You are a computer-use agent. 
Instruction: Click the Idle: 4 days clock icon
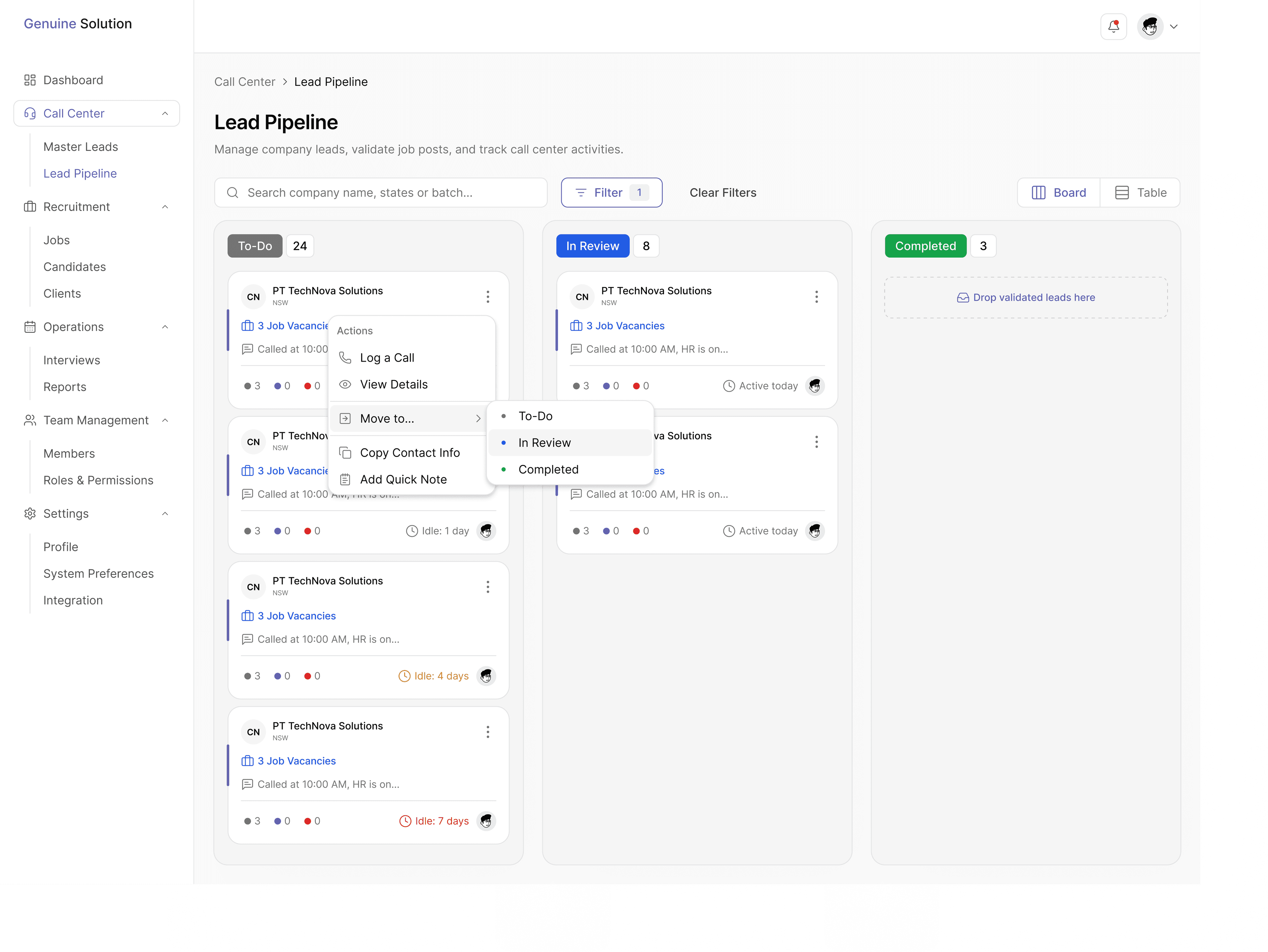pos(404,676)
